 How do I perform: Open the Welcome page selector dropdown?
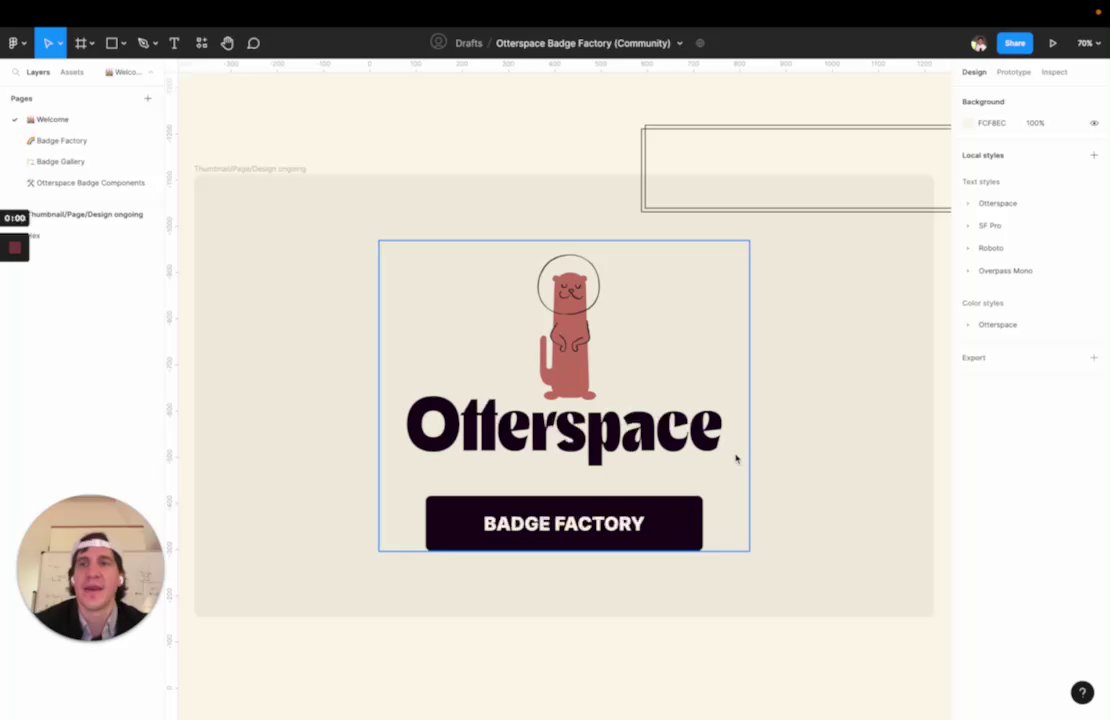point(129,72)
